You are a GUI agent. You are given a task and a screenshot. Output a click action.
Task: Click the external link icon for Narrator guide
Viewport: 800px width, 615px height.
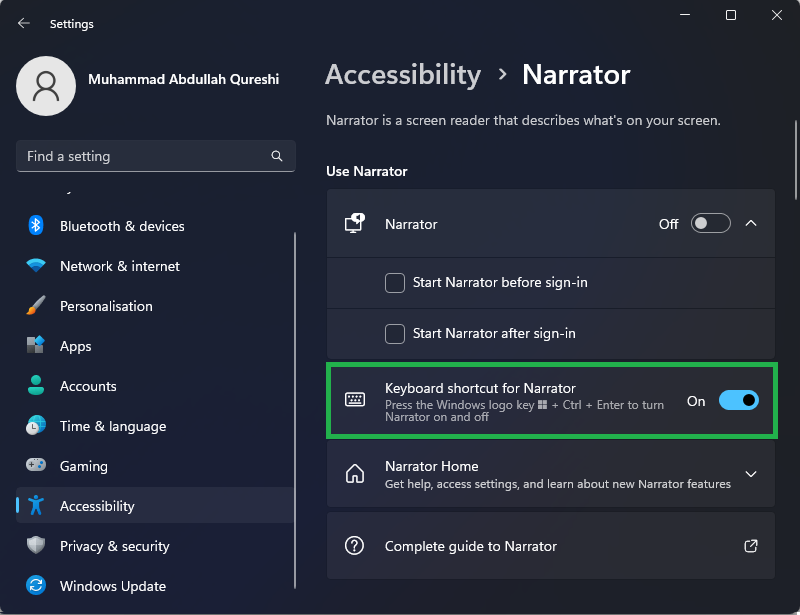(x=751, y=546)
